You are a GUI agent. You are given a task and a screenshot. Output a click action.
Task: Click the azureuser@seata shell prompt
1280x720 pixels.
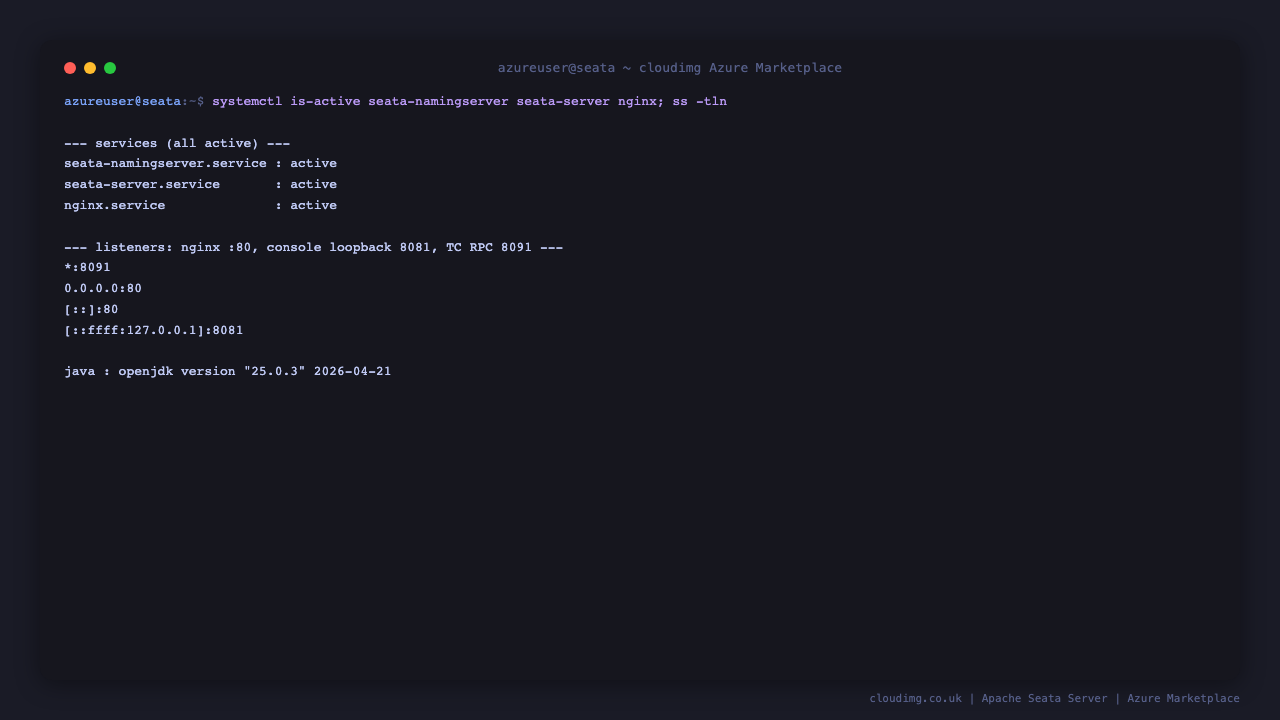(134, 102)
